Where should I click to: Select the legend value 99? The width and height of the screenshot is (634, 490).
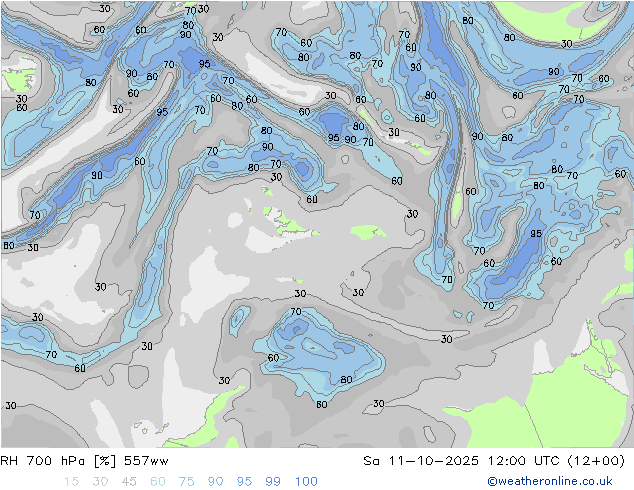pos(273,481)
